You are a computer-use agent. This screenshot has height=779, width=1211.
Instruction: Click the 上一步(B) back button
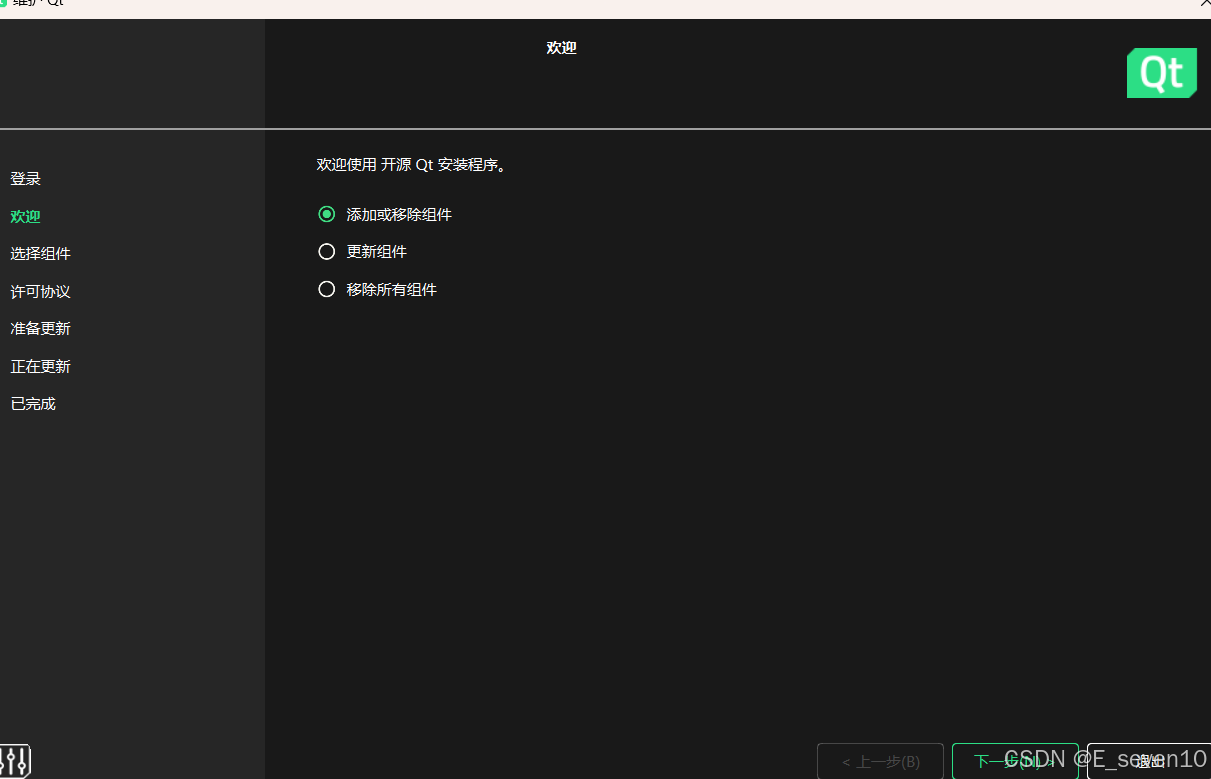tap(880, 761)
